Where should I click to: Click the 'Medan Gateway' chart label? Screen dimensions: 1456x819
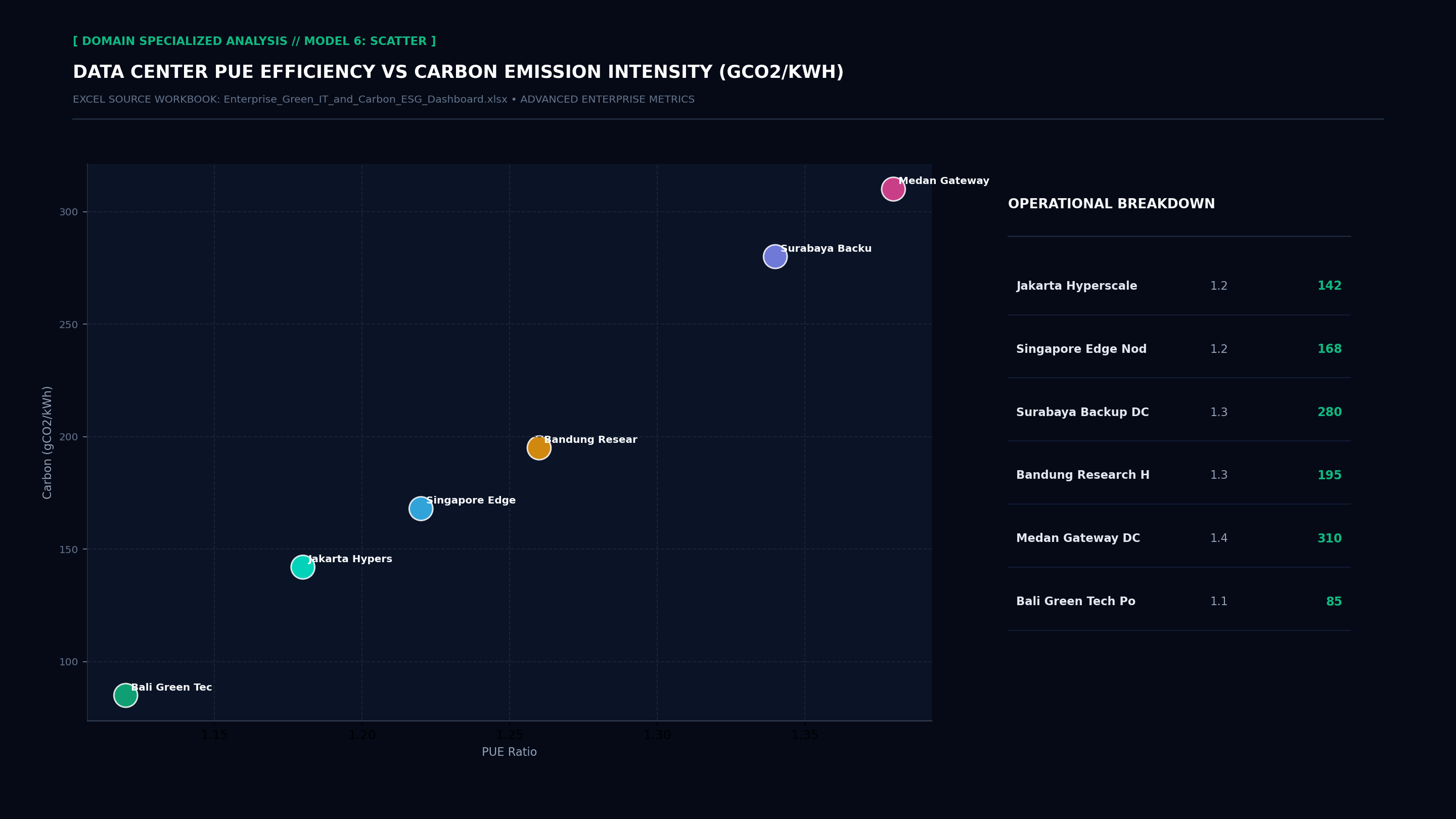944,181
